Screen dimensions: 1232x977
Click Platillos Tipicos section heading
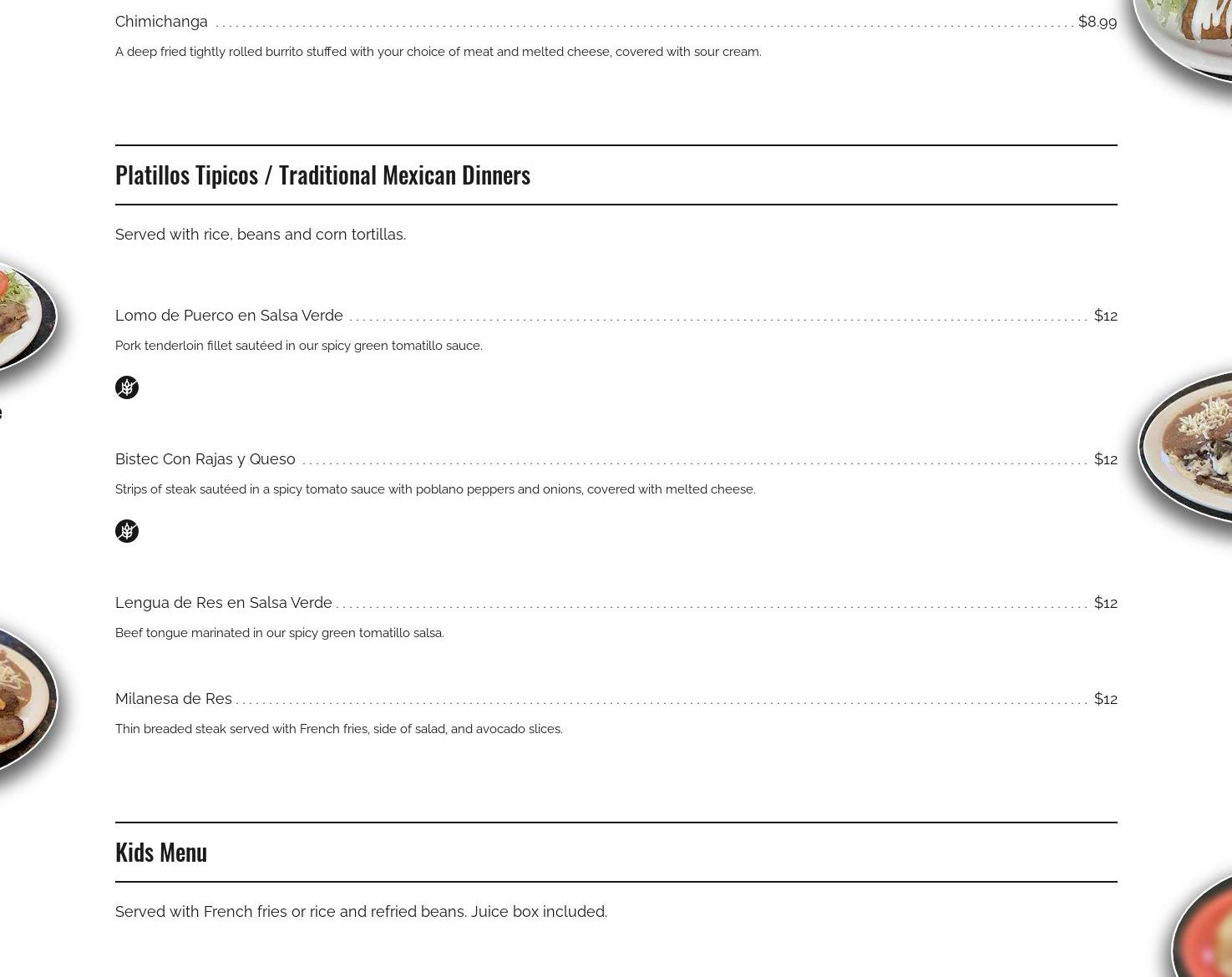[322, 175]
